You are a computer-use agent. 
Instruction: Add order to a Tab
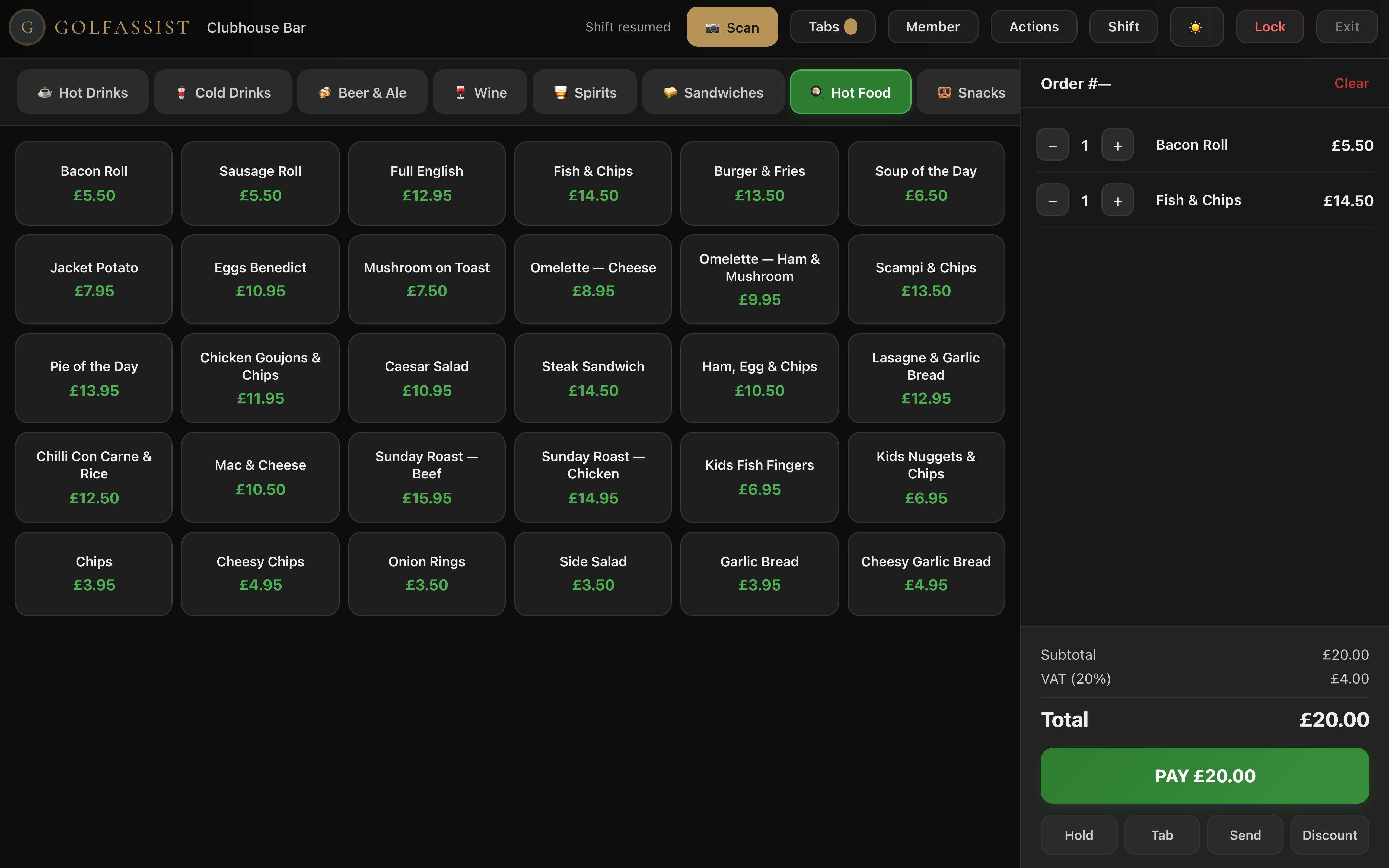(1162, 835)
